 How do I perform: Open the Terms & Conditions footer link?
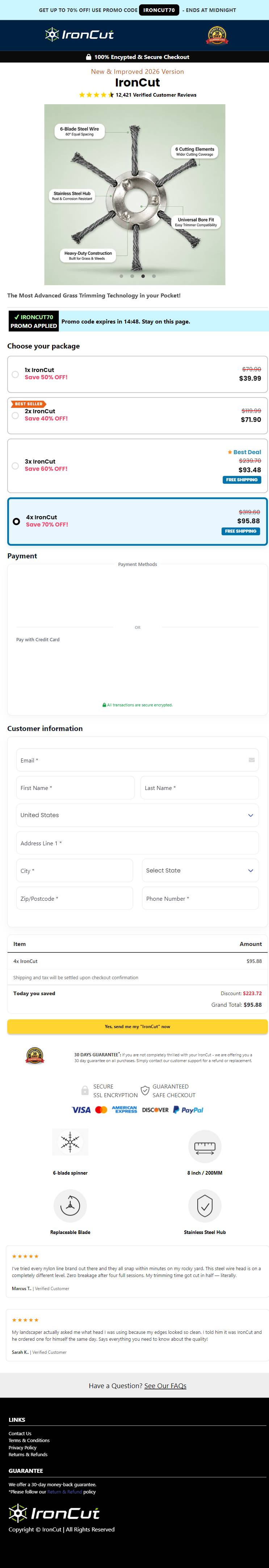[x=29, y=1440]
